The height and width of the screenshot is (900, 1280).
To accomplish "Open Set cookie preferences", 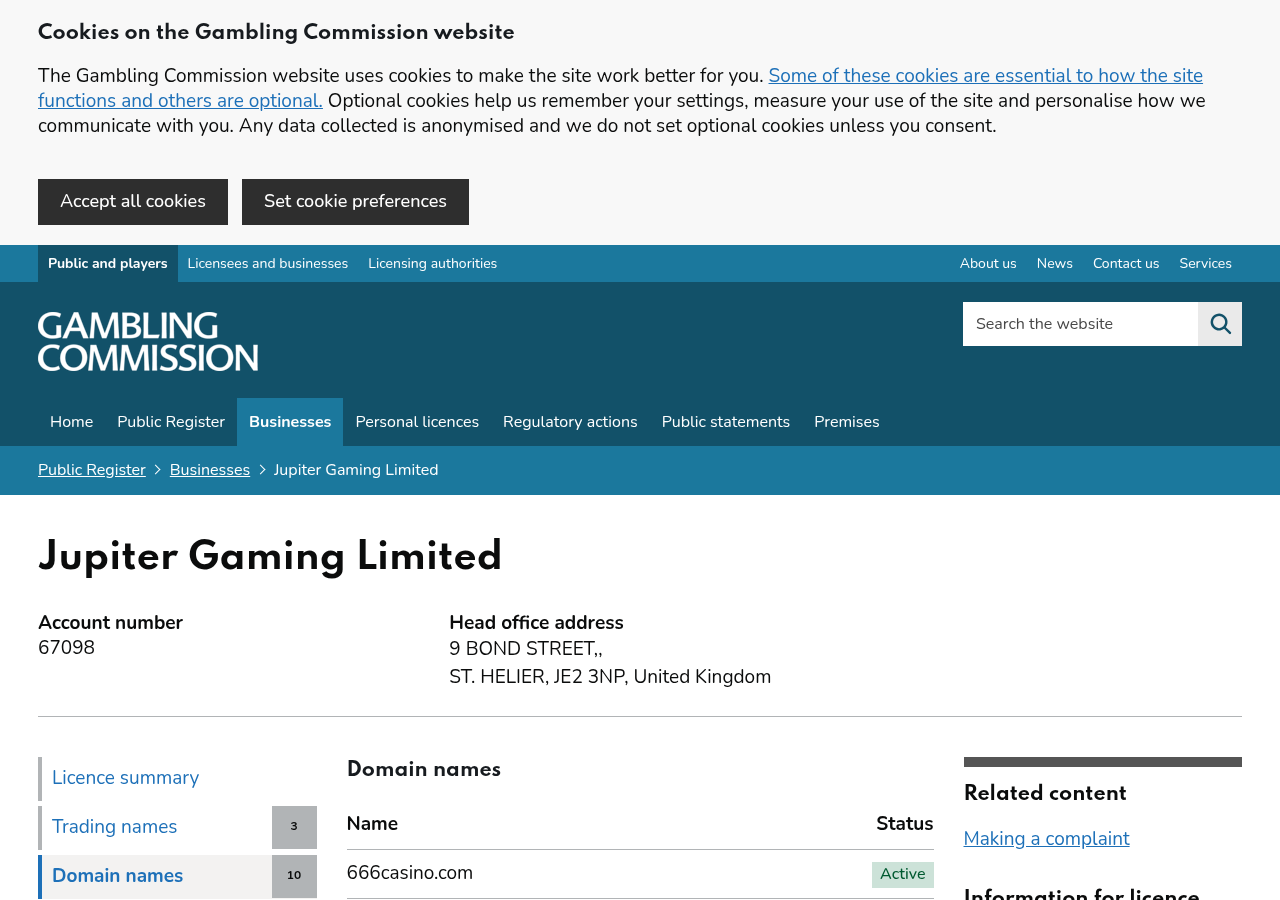I will [x=355, y=202].
